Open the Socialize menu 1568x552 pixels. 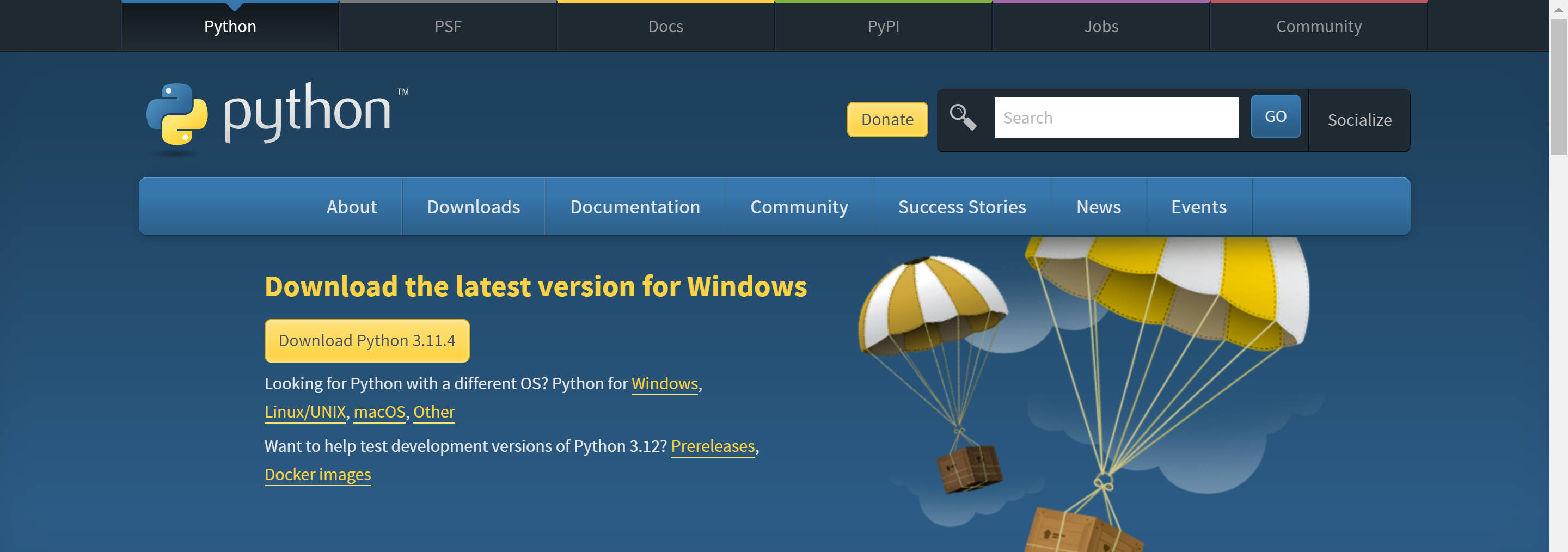pyautogui.click(x=1359, y=120)
